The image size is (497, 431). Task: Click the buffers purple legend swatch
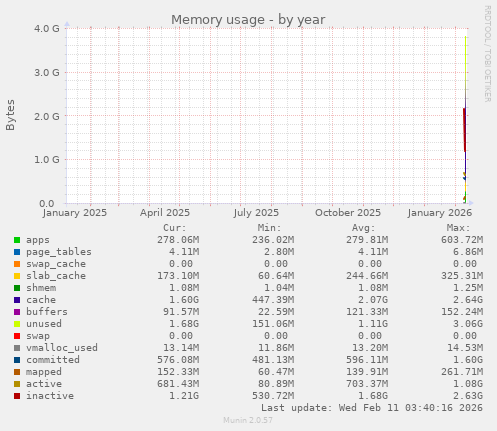pos(17,312)
